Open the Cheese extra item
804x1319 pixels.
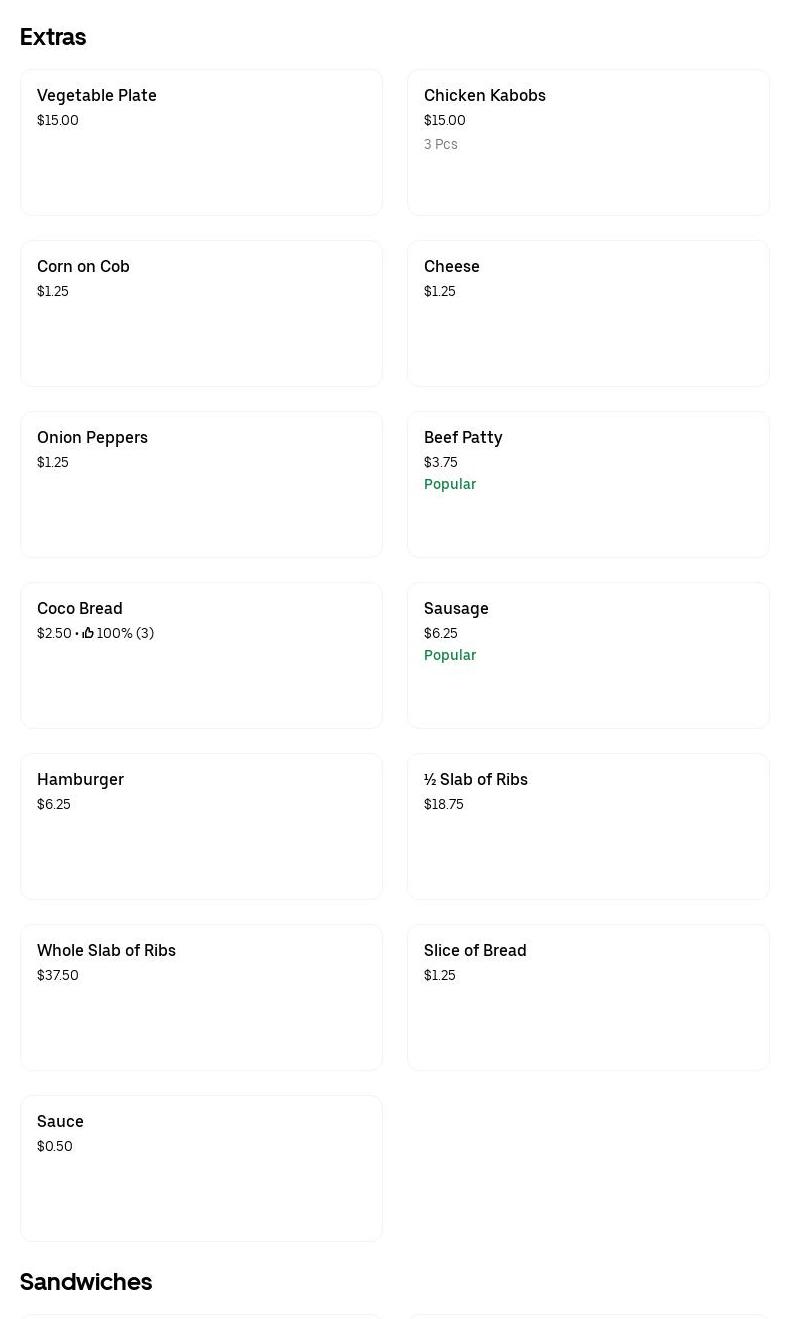[x=588, y=313]
